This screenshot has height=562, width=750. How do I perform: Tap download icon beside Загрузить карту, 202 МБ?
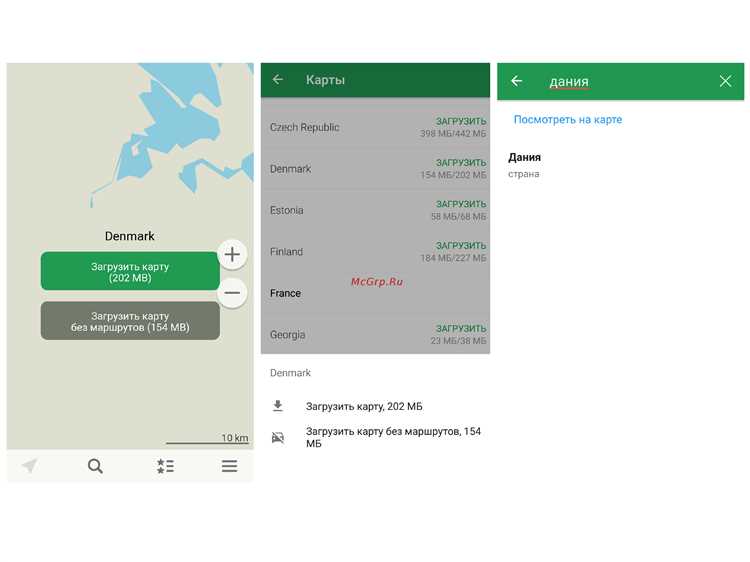[278, 406]
